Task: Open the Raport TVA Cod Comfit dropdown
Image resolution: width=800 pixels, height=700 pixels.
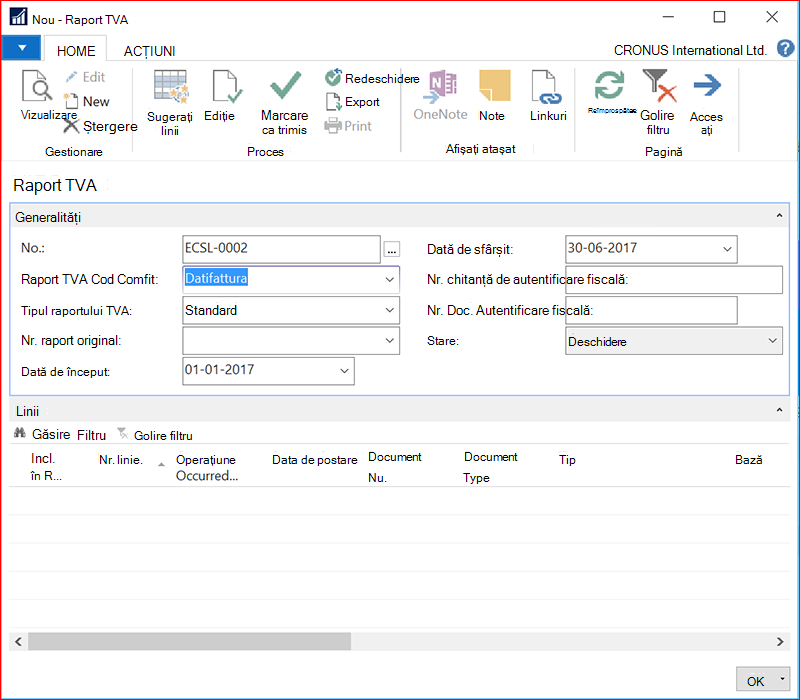Action: click(x=390, y=280)
